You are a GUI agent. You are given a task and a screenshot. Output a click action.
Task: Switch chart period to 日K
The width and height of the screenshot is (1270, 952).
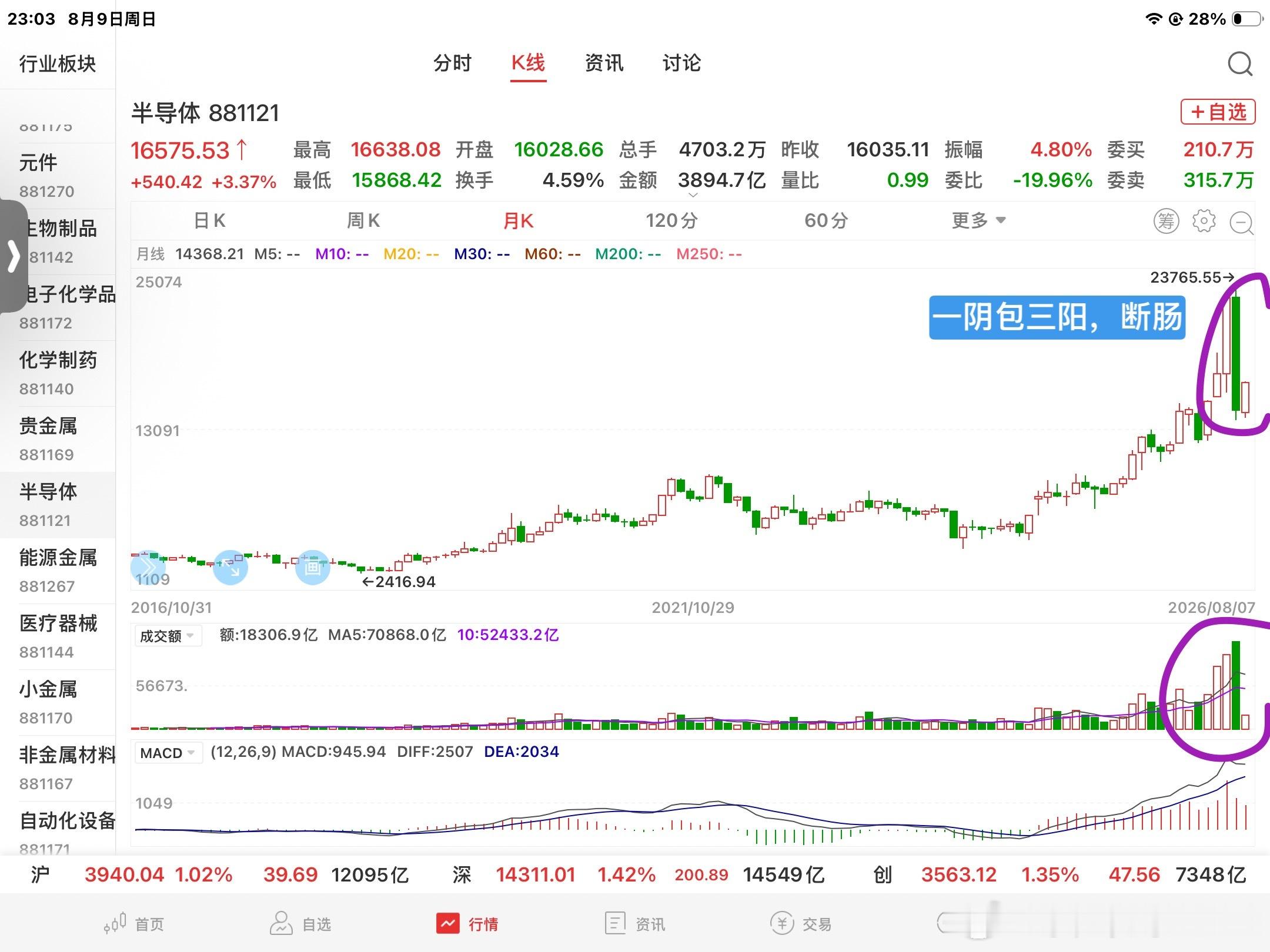(x=210, y=221)
